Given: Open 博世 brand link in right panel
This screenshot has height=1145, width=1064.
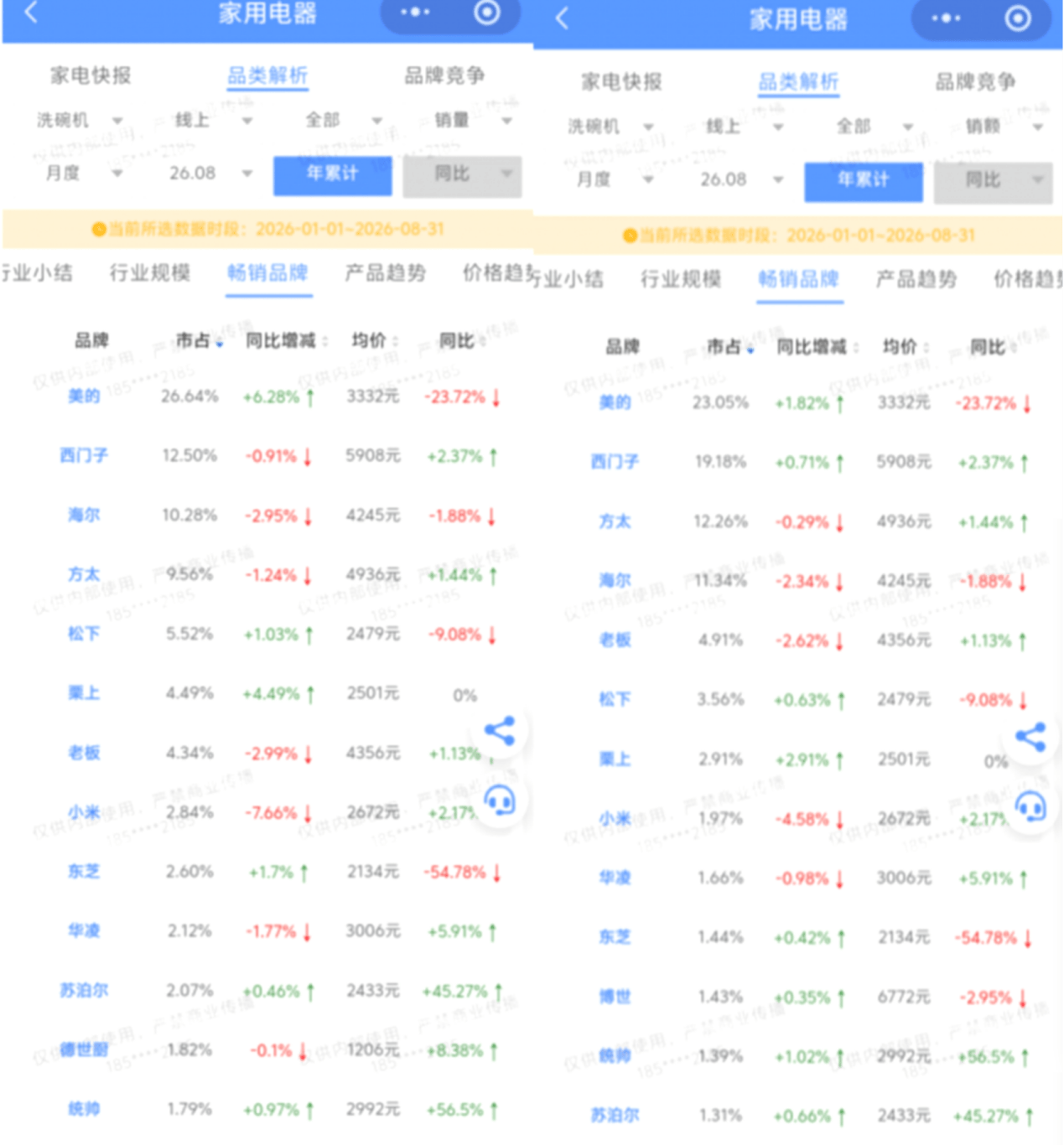Looking at the screenshot, I should (x=615, y=997).
